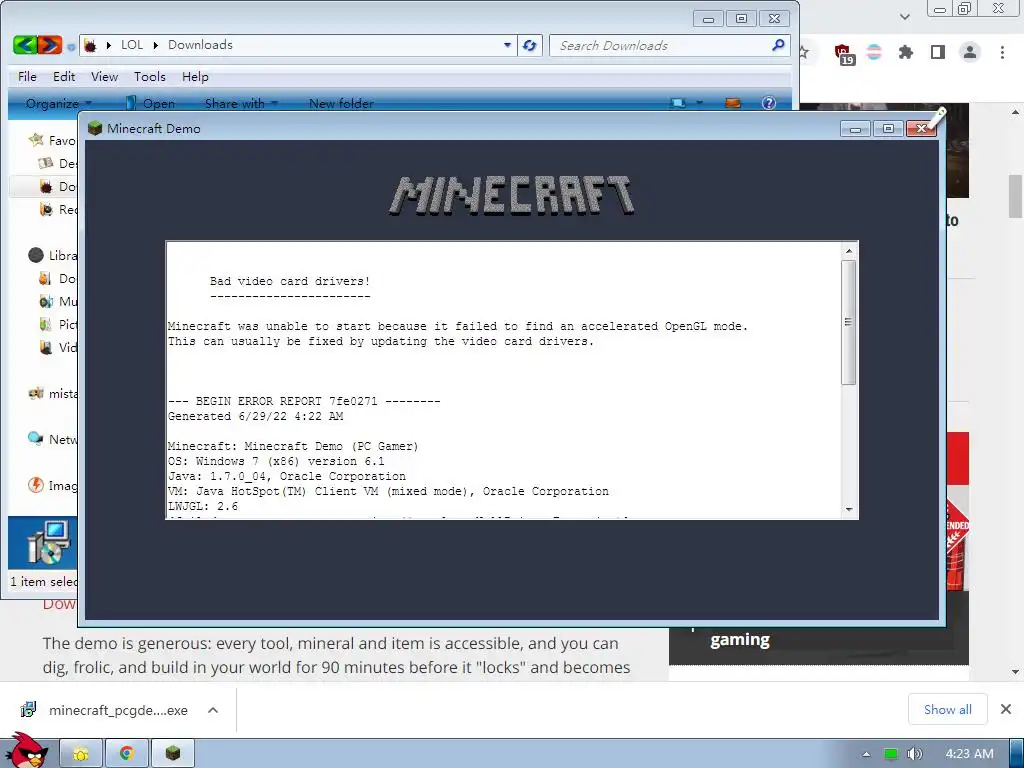The width and height of the screenshot is (1024, 768).
Task: Click the error report scrollbar thumb
Action: click(848, 322)
